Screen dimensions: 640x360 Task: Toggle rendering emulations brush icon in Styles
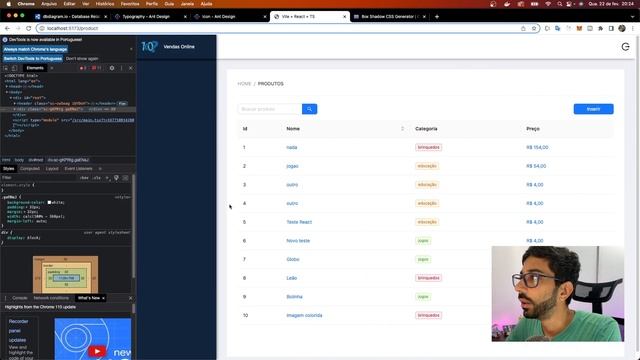(116, 178)
